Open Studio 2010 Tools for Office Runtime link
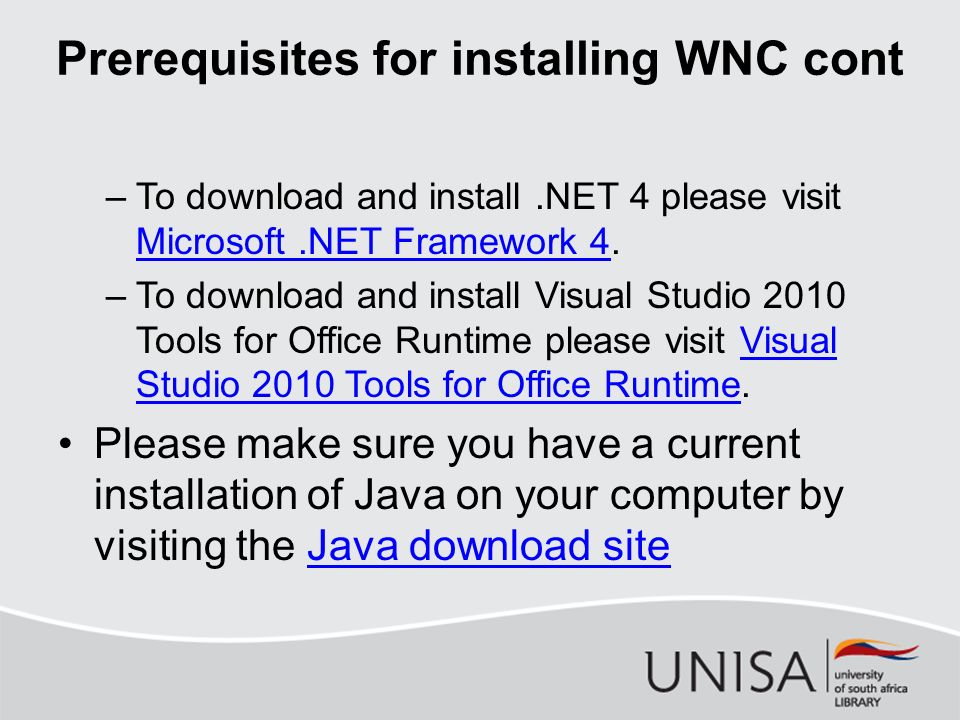This screenshot has height=720, width=960. click(438, 385)
